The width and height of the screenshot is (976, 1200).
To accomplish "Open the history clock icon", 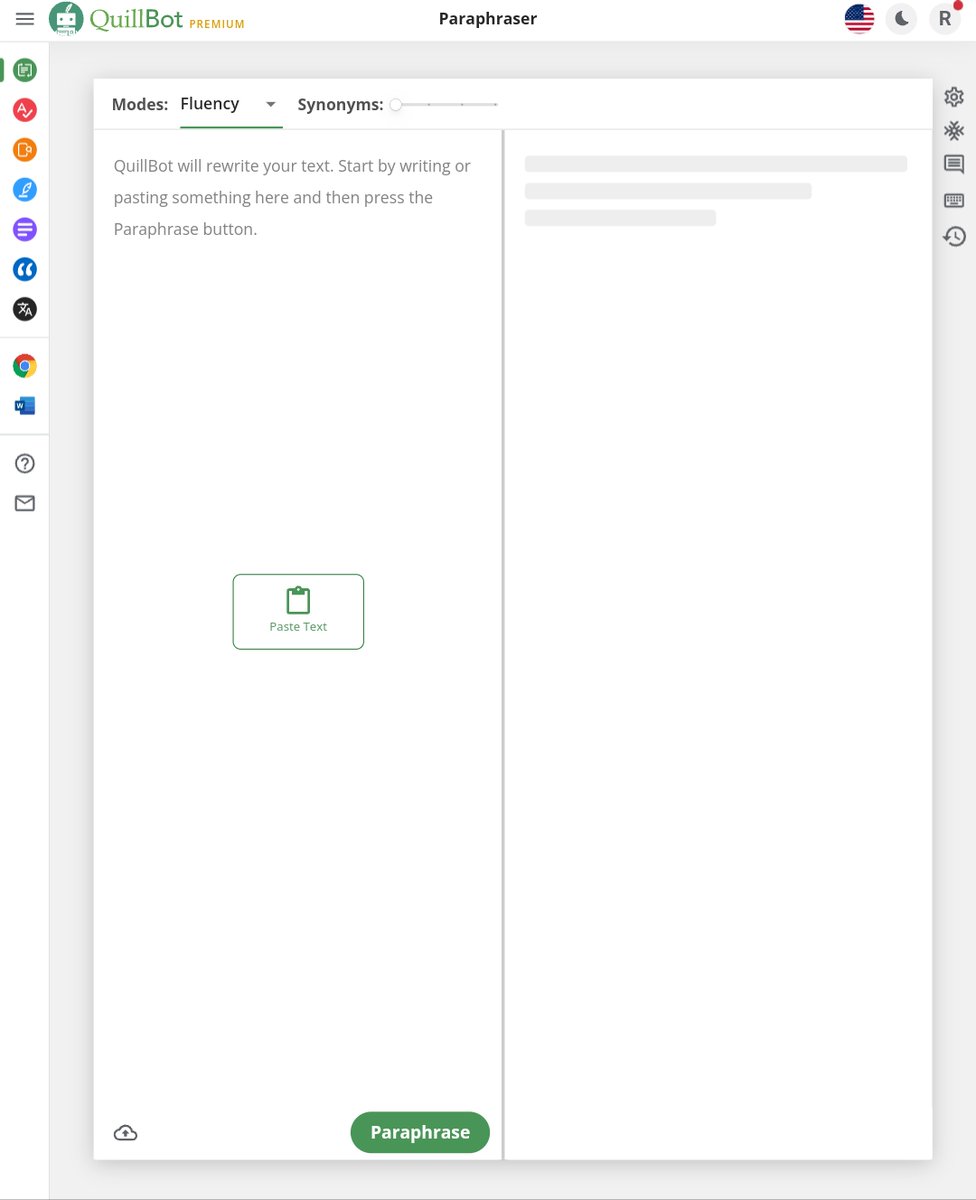I will click(954, 236).
